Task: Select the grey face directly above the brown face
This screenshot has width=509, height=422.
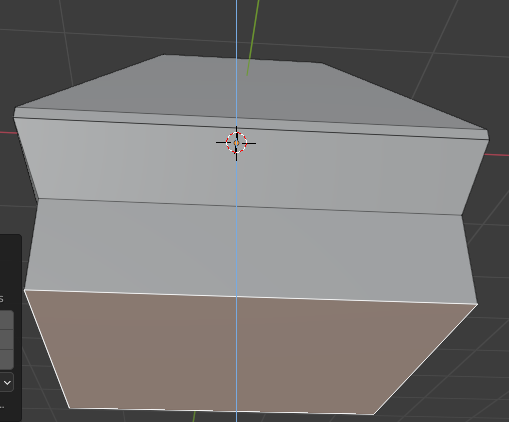Action: coord(250,252)
